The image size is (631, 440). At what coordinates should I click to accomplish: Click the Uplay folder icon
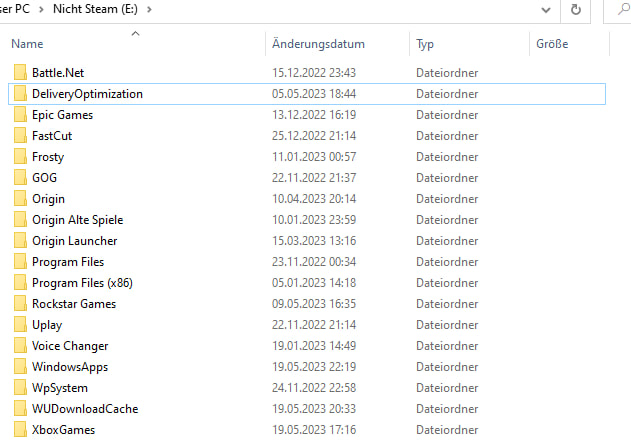coord(20,324)
